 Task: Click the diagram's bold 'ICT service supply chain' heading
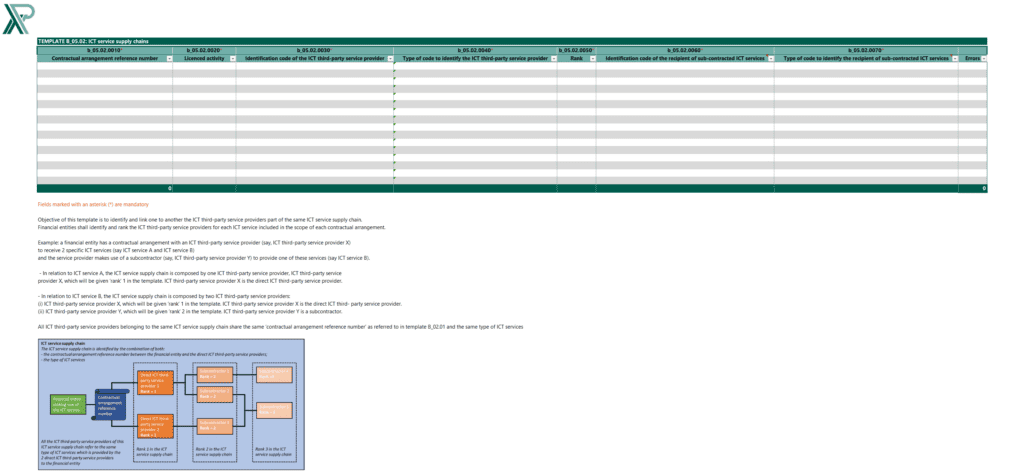click(x=63, y=343)
